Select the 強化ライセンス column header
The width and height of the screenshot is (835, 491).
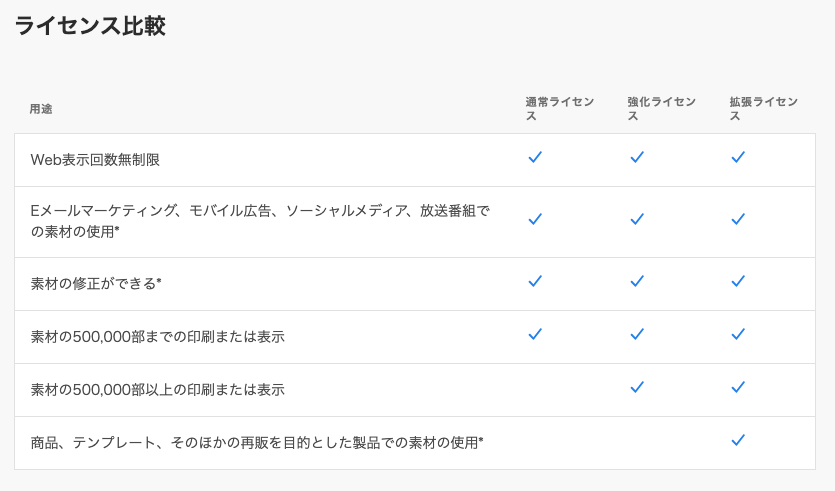661,109
